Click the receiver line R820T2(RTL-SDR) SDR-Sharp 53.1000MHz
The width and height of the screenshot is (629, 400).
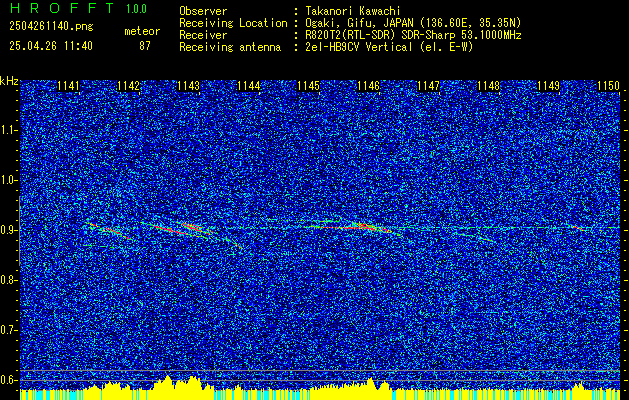(x=413, y=35)
